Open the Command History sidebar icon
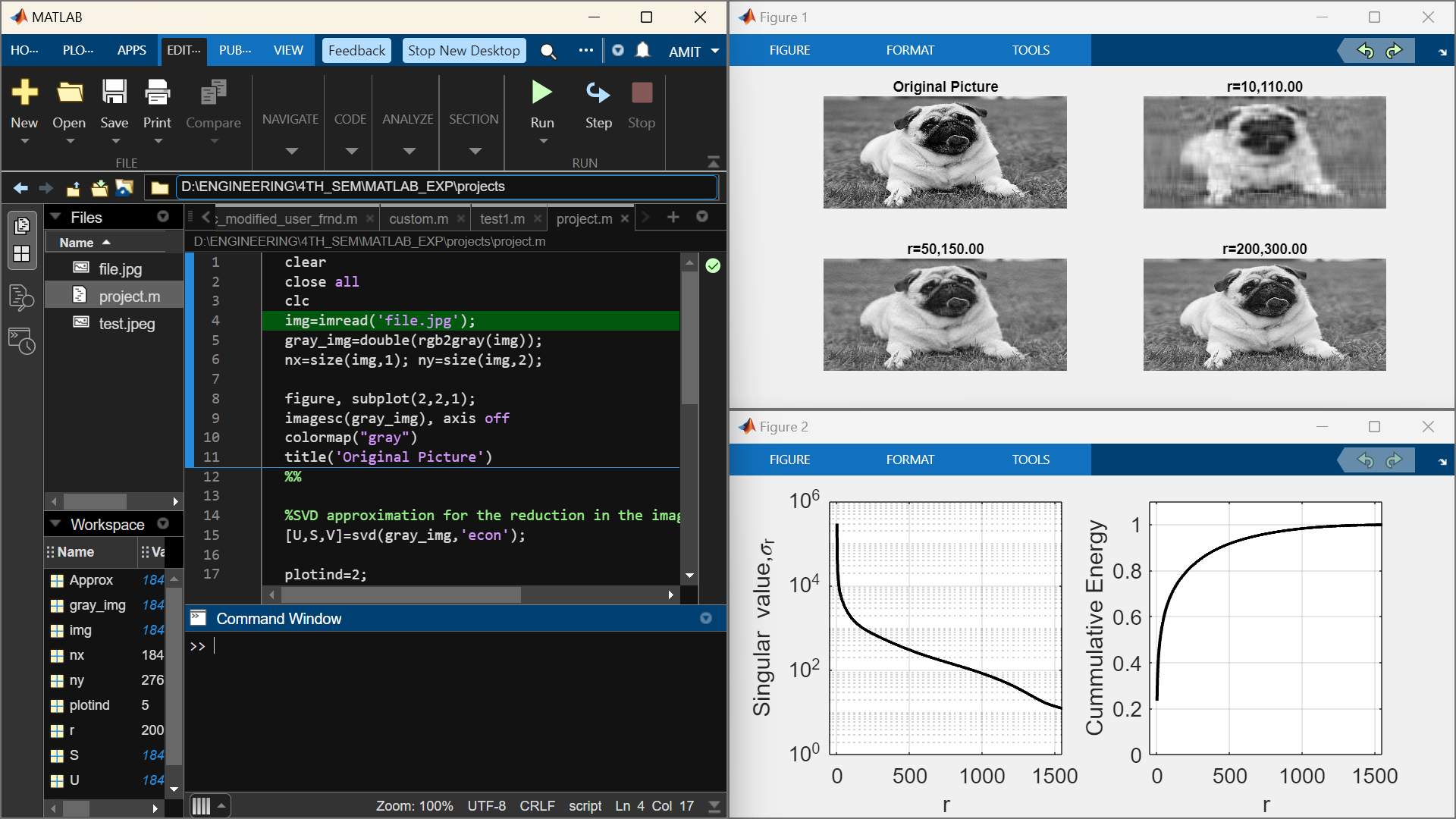This screenshot has width=1456, height=819. coord(21,341)
